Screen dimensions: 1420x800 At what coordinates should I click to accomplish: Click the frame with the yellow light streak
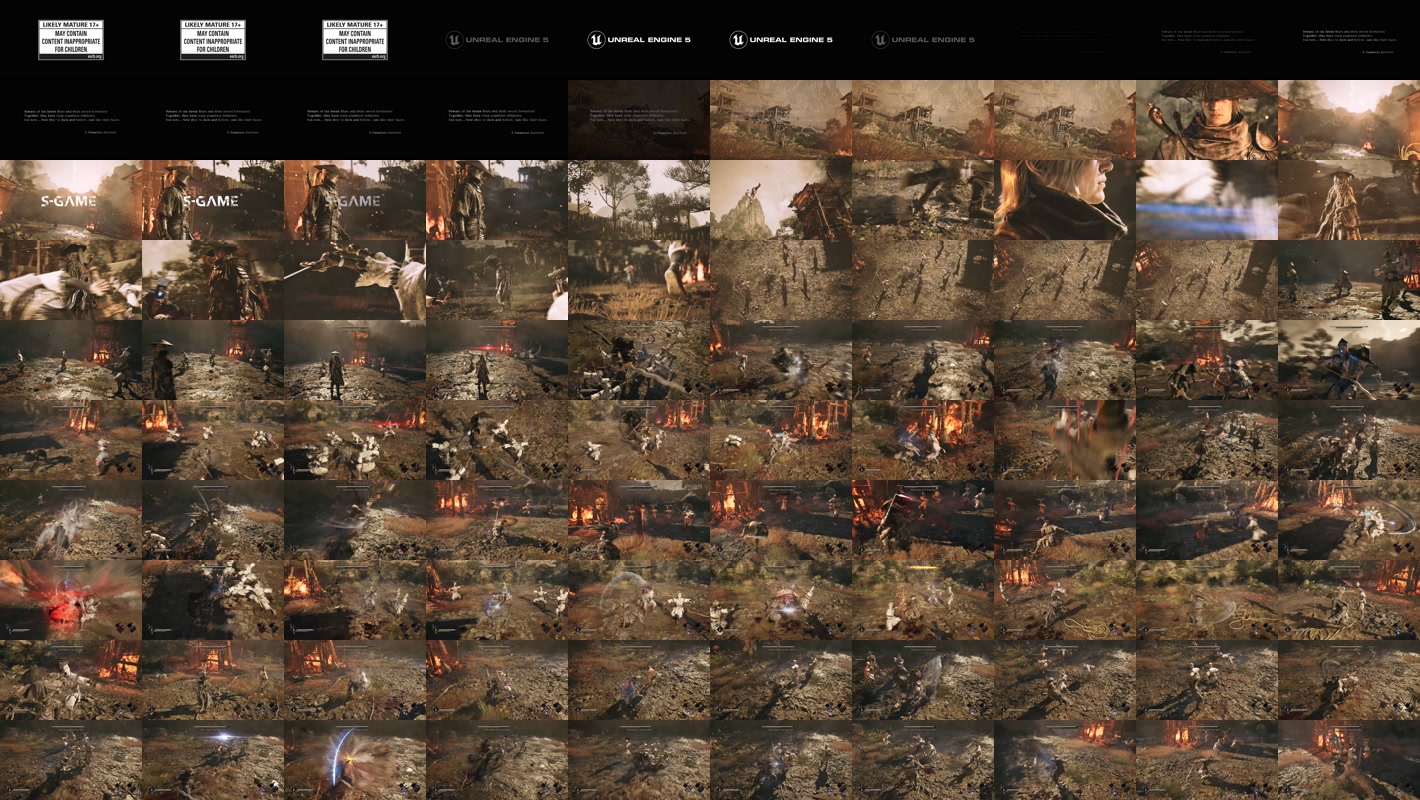click(923, 600)
